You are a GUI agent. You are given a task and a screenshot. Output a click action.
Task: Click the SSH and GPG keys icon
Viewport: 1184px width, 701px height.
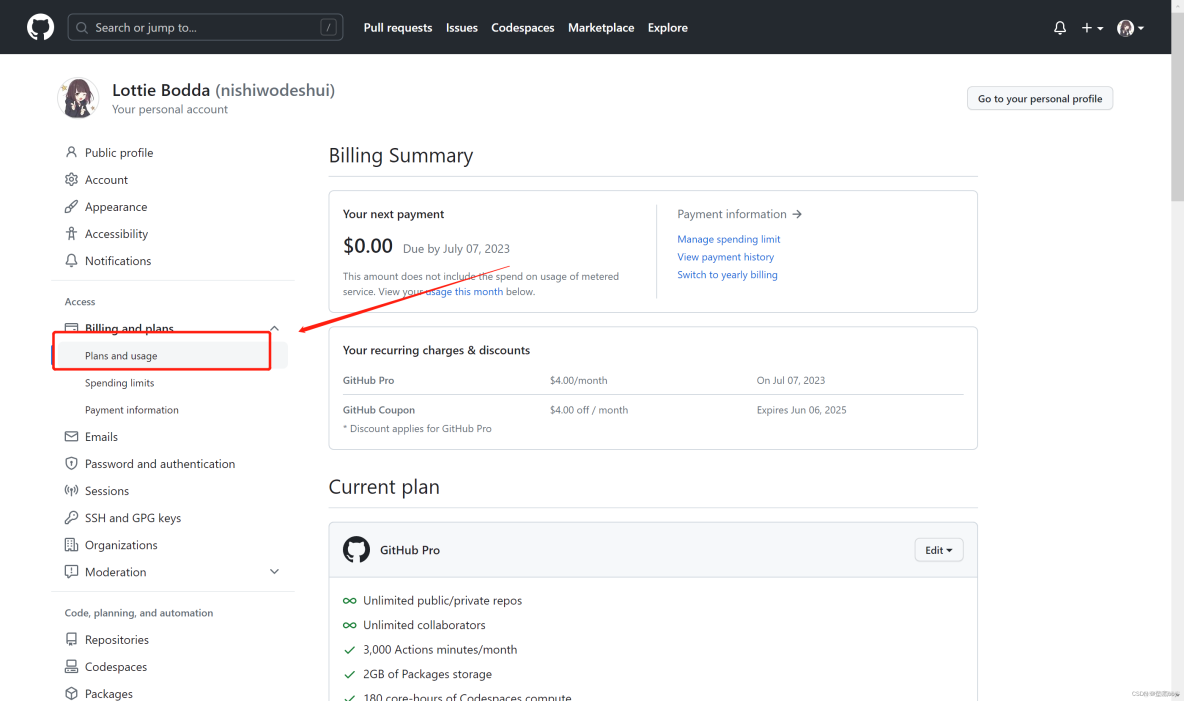pyautogui.click(x=71, y=518)
